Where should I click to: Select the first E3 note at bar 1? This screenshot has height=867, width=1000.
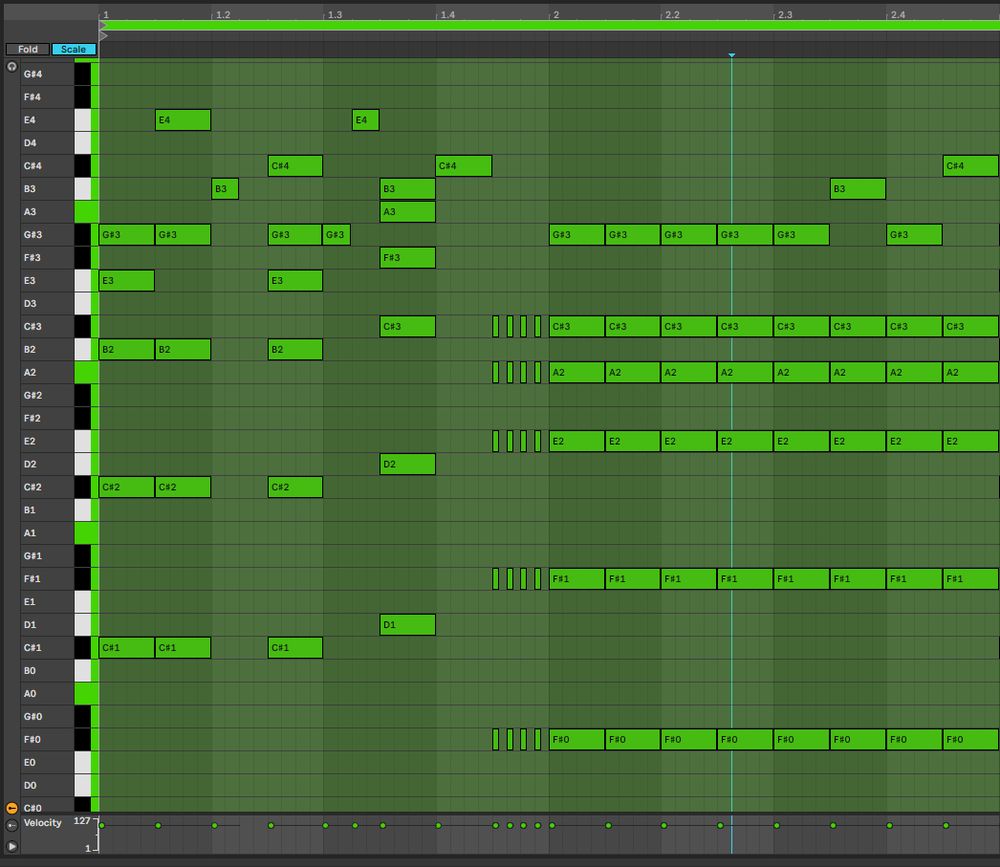click(126, 281)
